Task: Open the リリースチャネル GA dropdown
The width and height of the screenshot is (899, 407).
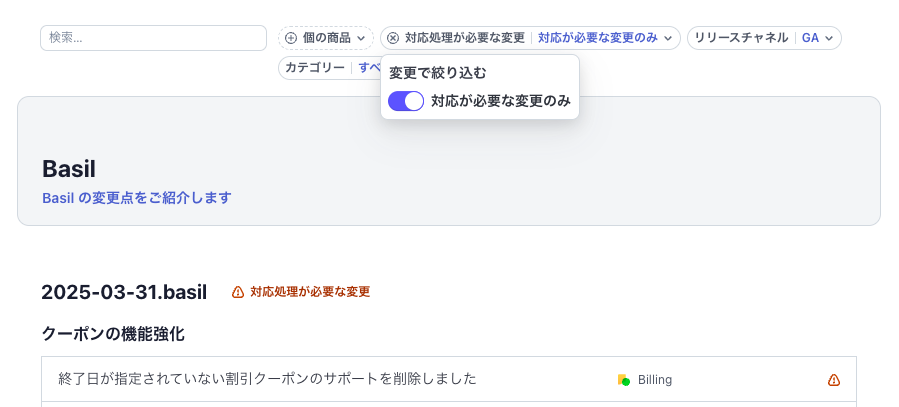Action: 764,38
